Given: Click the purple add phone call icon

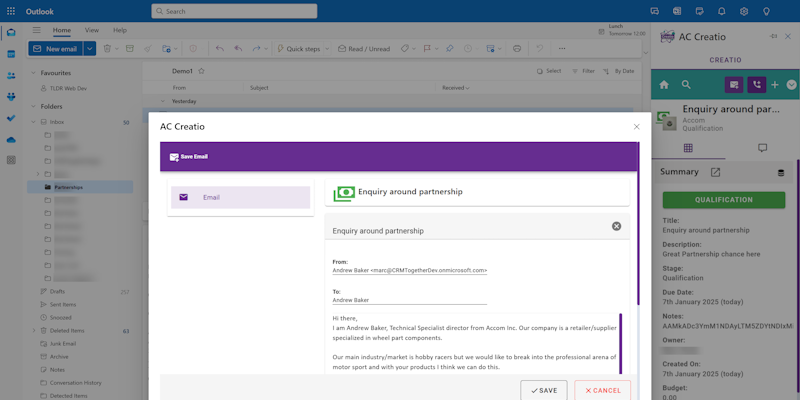Looking at the screenshot, I should tap(757, 85).
